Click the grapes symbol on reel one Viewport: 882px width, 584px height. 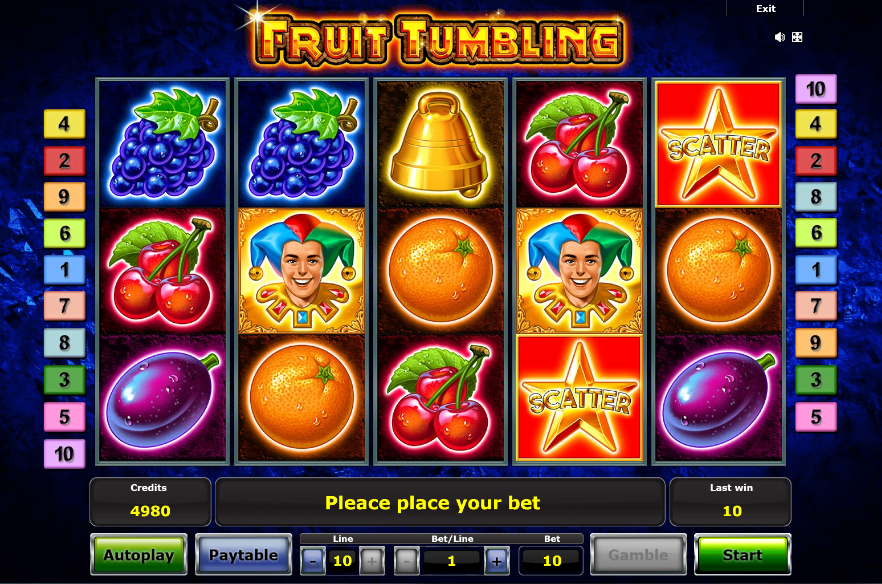(164, 143)
